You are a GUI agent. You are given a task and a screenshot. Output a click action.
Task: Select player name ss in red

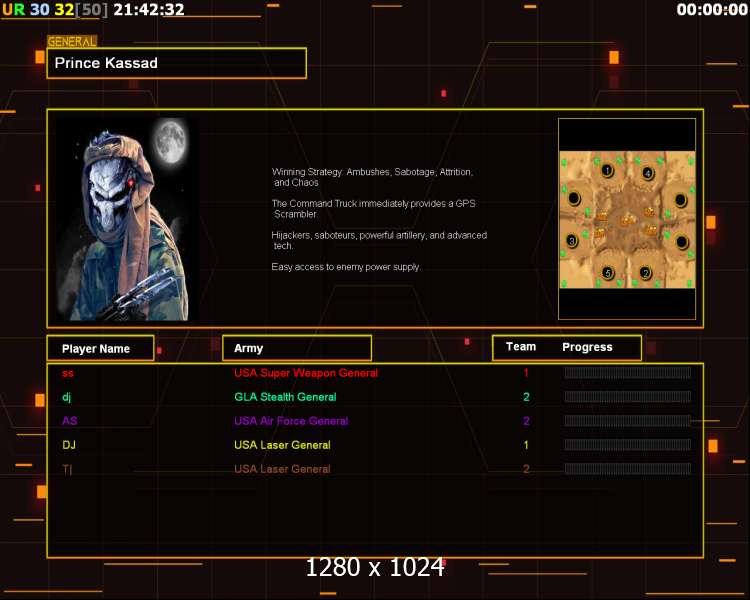[68, 373]
